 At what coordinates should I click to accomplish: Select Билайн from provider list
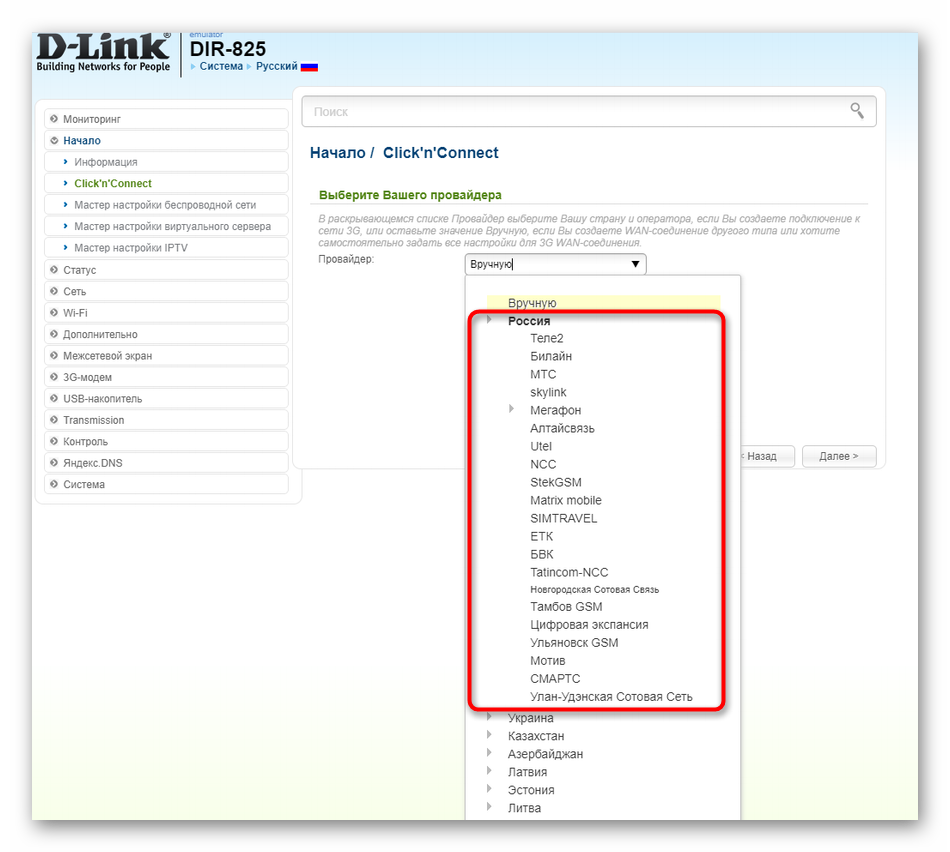[x=551, y=356]
